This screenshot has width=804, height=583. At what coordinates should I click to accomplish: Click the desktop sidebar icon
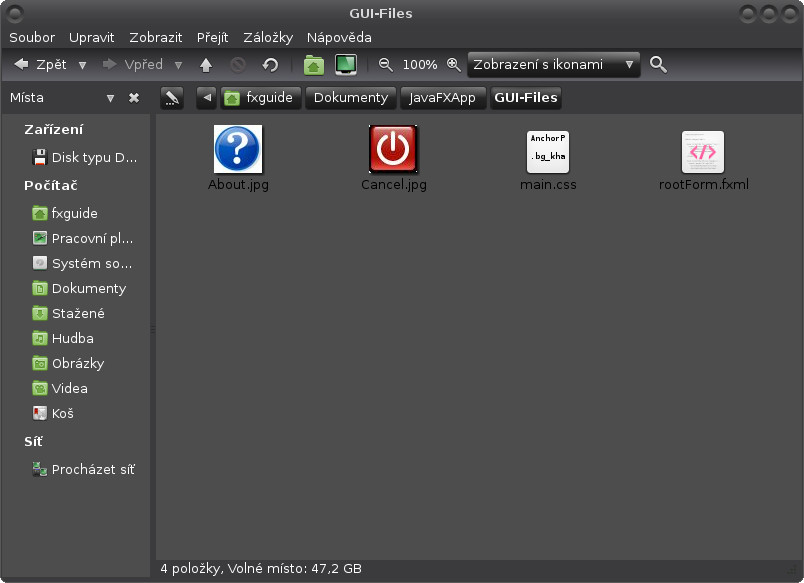point(39,238)
